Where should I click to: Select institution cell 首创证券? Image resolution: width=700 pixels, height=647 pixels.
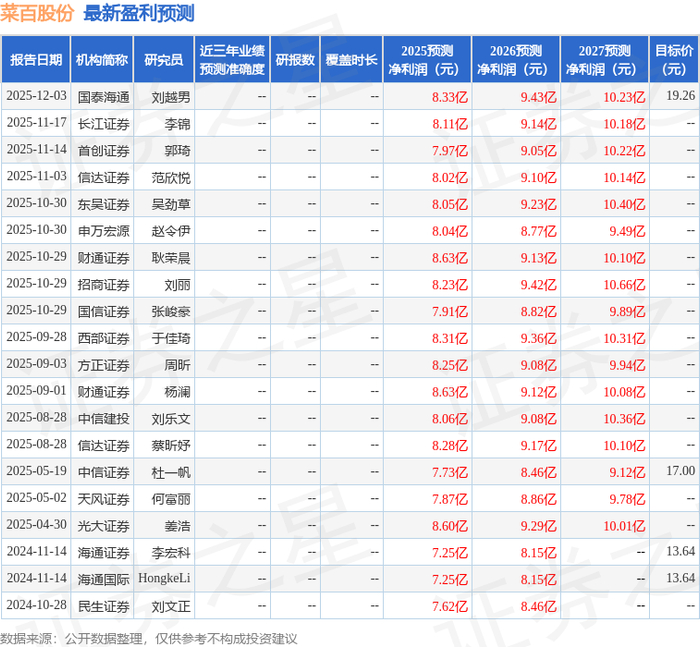pos(104,150)
